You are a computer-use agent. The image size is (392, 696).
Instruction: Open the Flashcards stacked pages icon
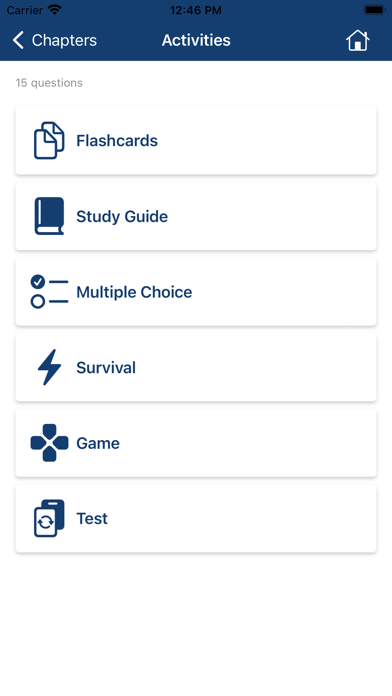click(x=49, y=141)
